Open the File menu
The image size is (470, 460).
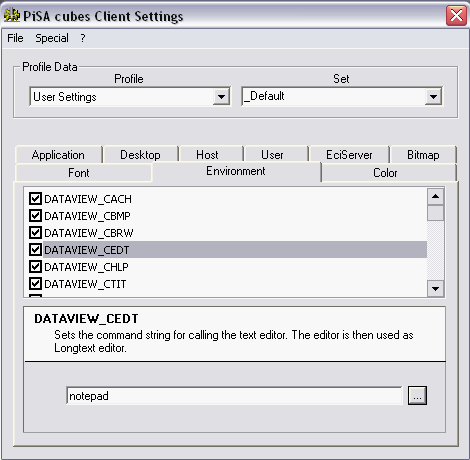15,38
